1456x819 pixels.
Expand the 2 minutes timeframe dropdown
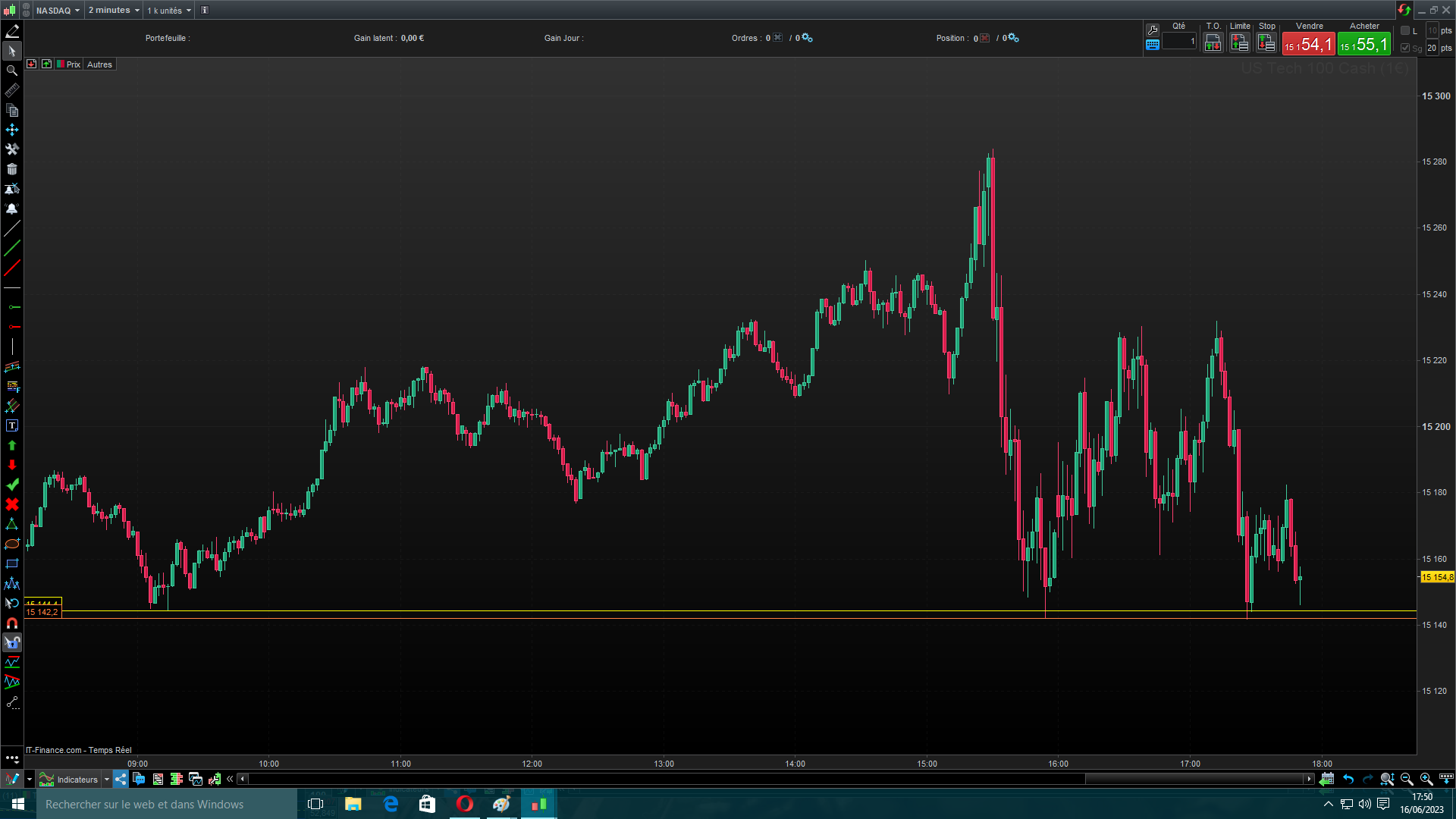point(114,11)
